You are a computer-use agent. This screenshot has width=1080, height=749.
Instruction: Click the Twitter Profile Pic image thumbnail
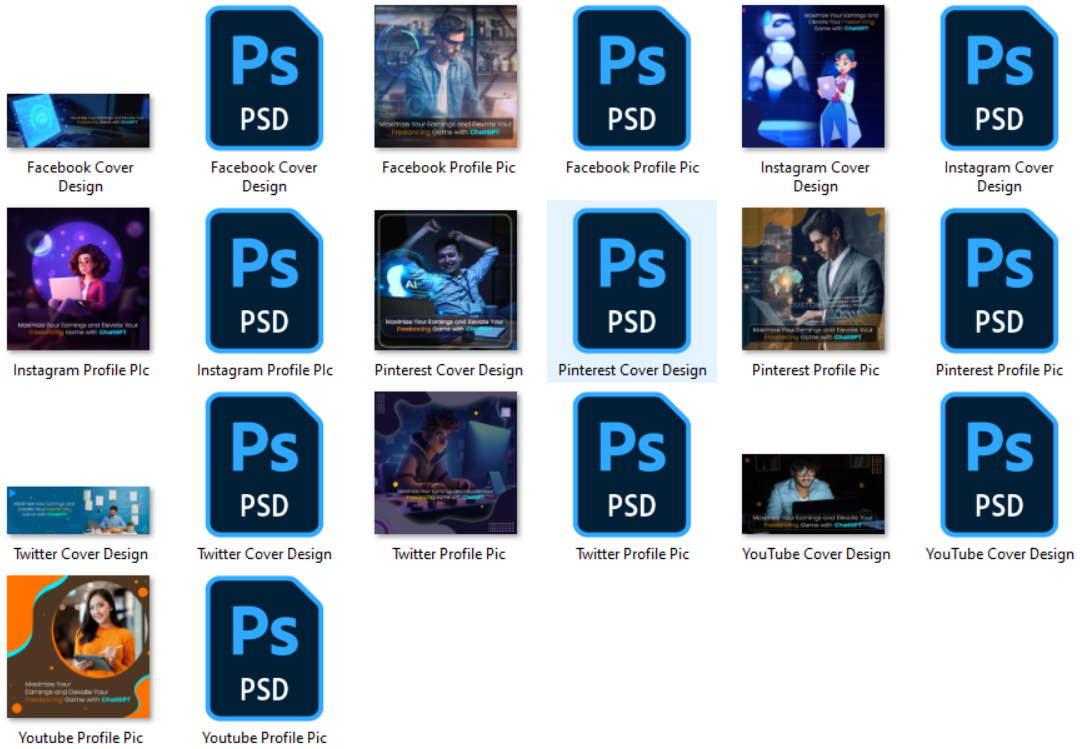(446, 463)
